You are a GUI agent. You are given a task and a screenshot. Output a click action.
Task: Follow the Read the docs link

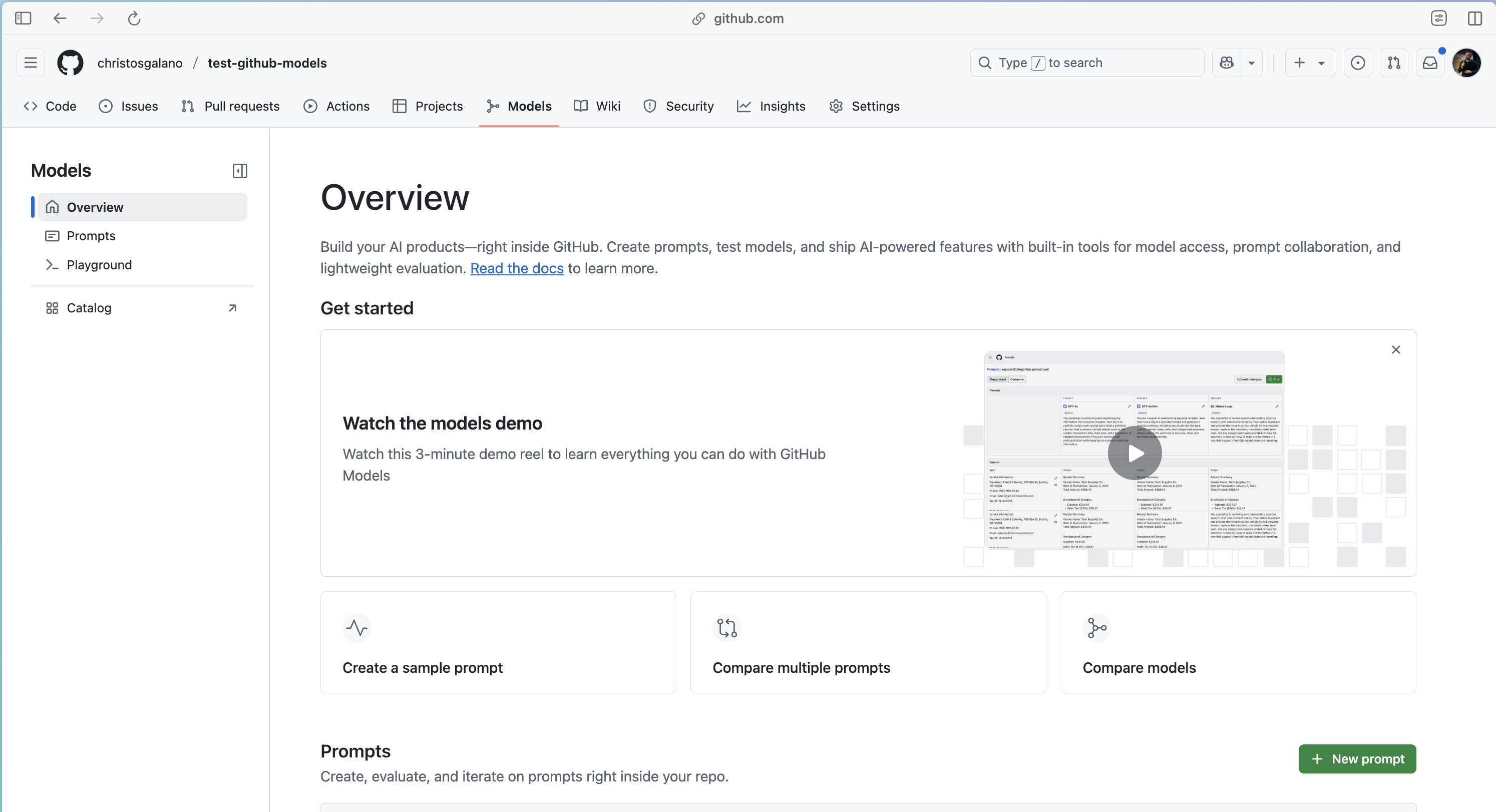[x=517, y=268]
